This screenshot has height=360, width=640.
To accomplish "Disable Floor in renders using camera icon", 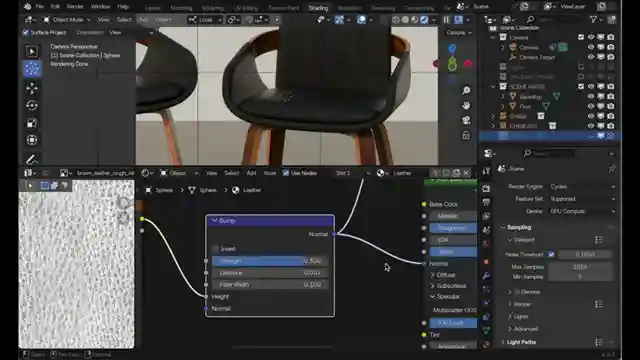I will click(610, 107).
